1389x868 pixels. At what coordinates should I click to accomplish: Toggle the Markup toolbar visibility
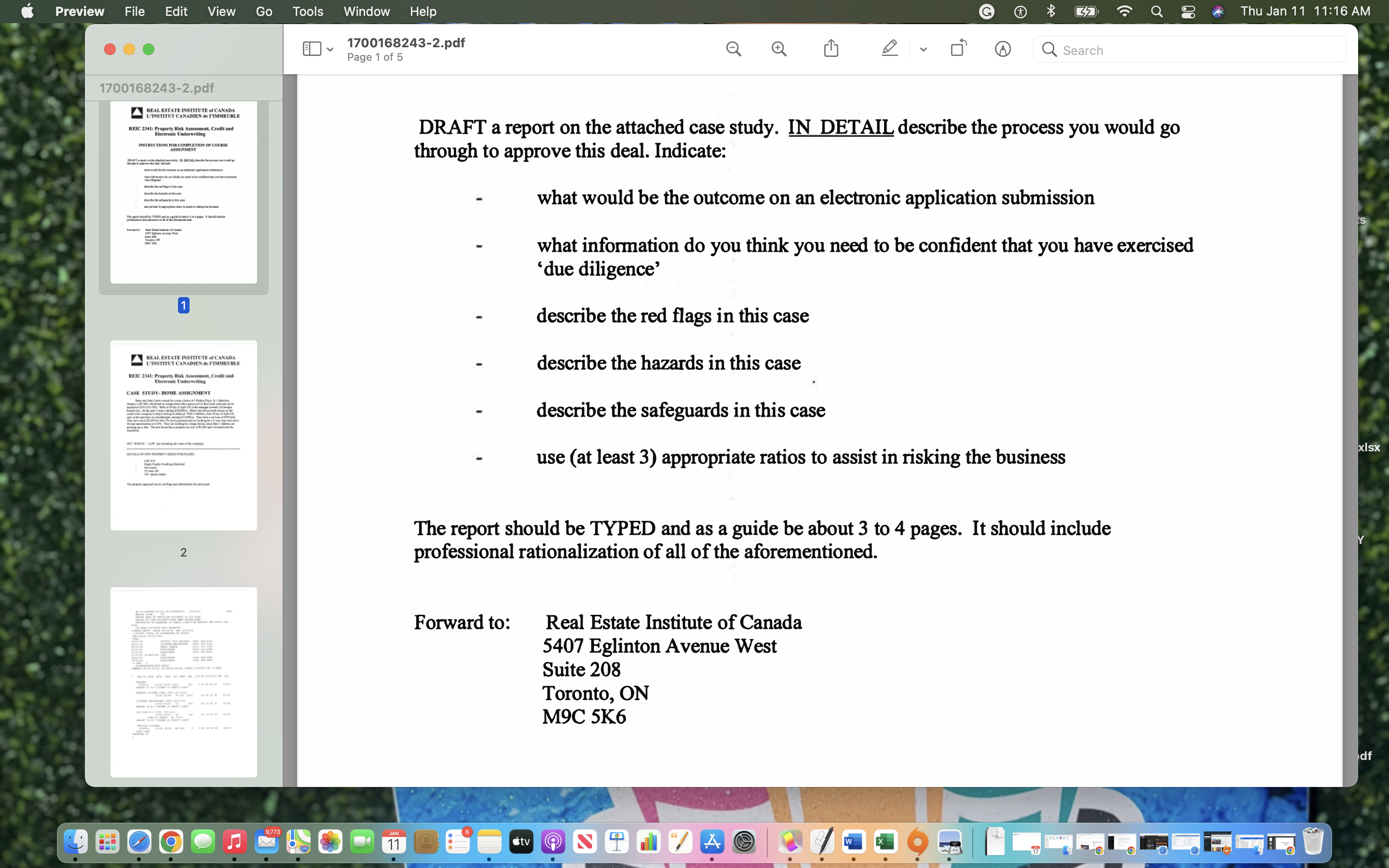(x=1002, y=49)
